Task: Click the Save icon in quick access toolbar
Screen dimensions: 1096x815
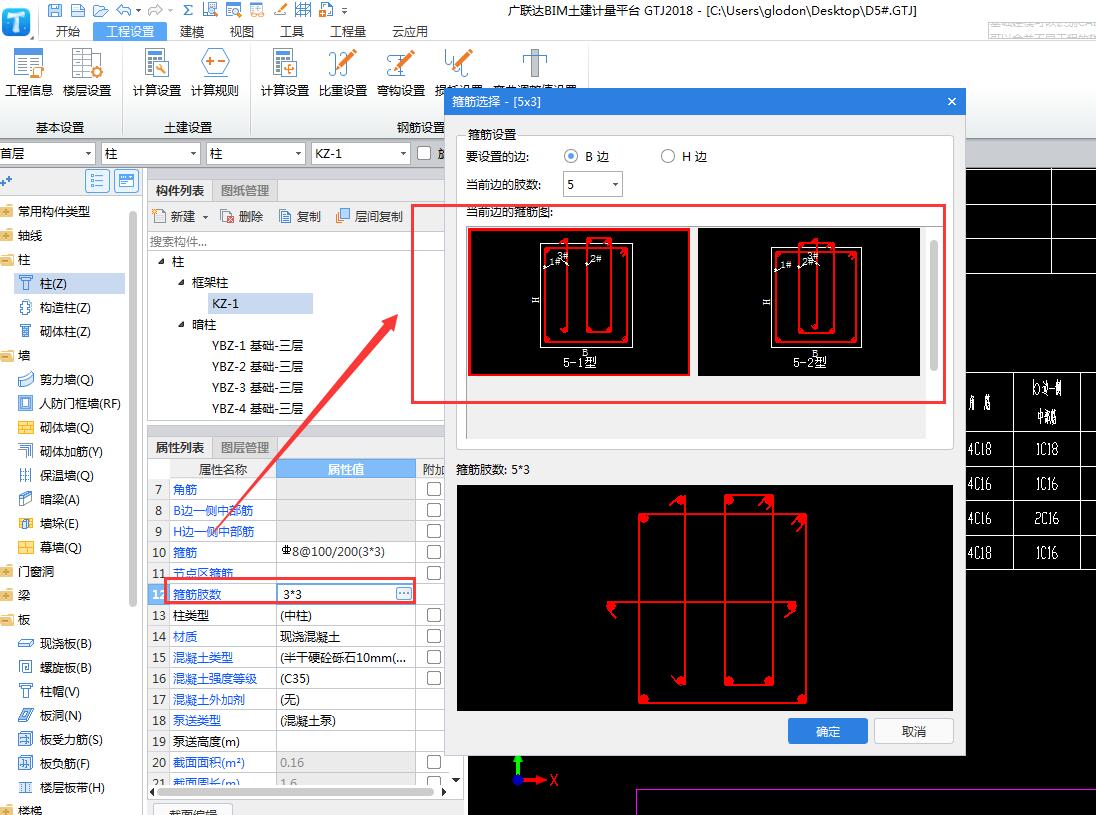Action: 55,10
